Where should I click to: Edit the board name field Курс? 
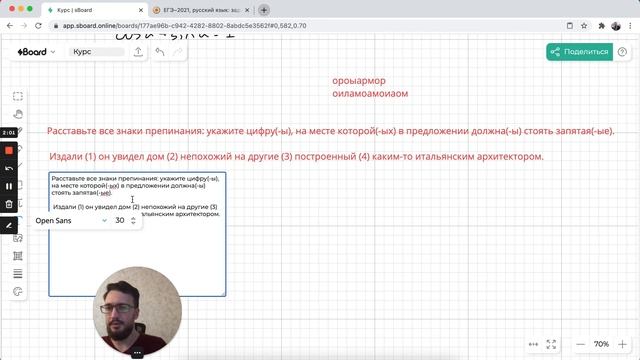(98, 52)
